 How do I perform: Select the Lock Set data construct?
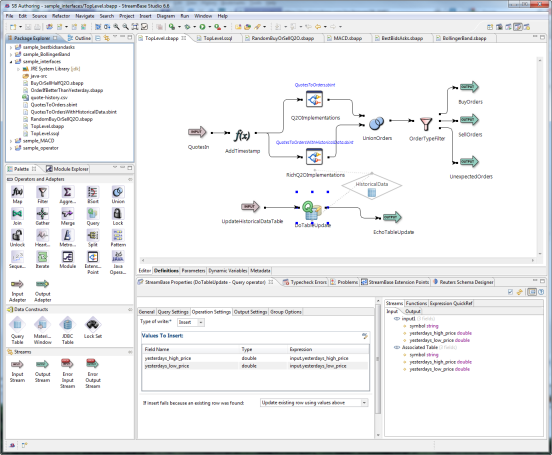tap(93, 328)
